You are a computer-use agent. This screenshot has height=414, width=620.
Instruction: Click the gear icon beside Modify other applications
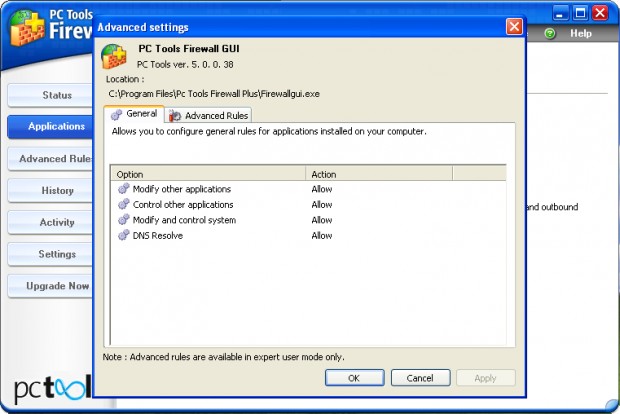click(123, 189)
